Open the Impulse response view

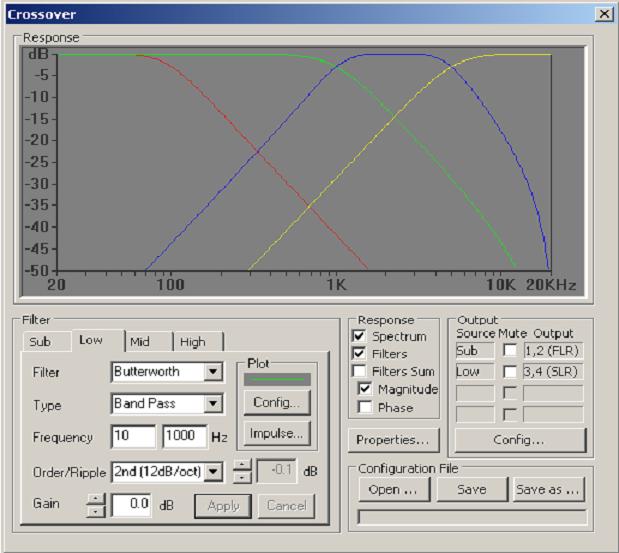coord(277,433)
